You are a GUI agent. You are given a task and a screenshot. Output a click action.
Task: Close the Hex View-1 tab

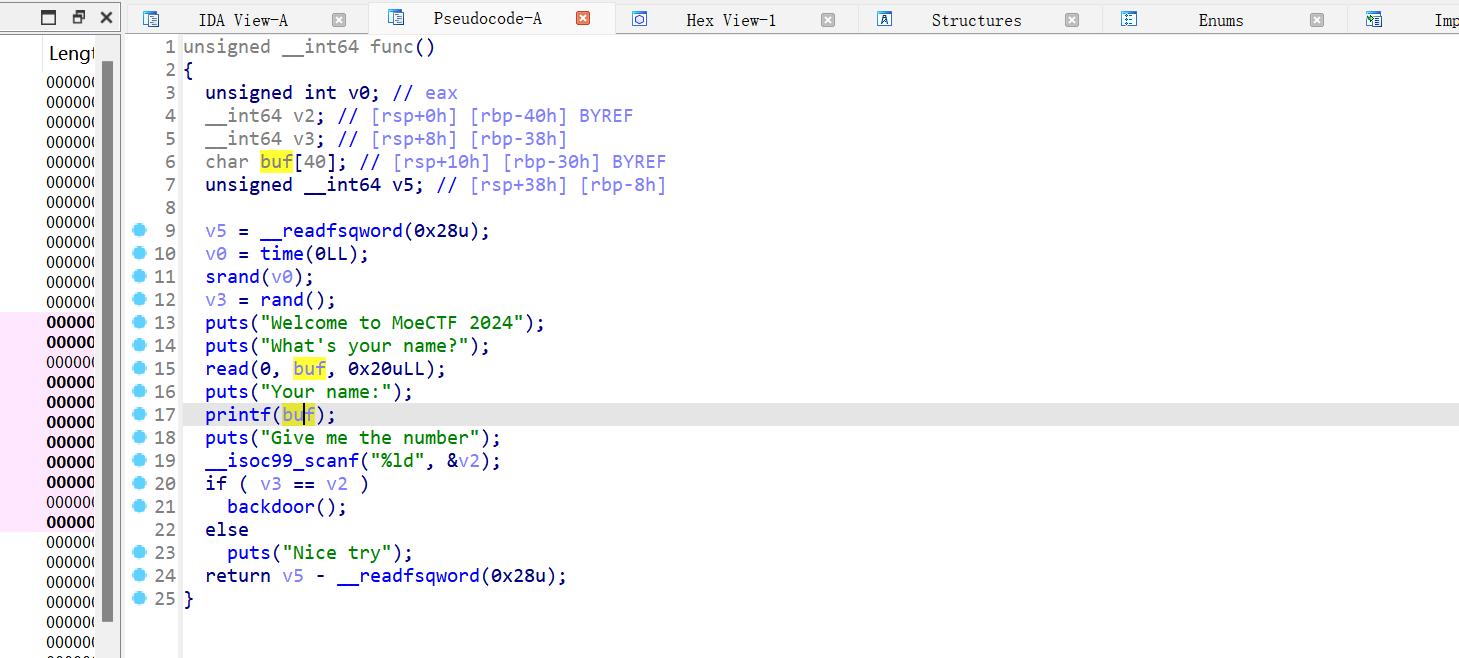pyautogui.click(x=827, y=20)
